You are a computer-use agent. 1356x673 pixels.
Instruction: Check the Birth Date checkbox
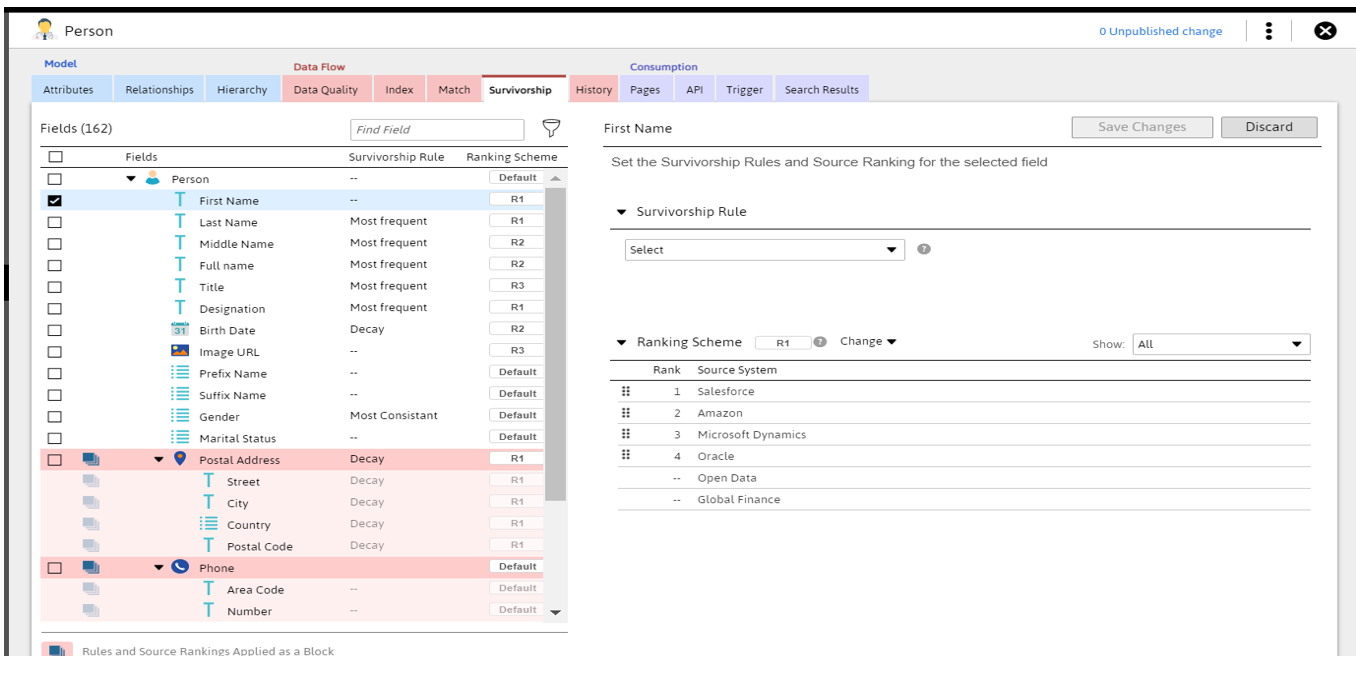click(x=55, y=330)
